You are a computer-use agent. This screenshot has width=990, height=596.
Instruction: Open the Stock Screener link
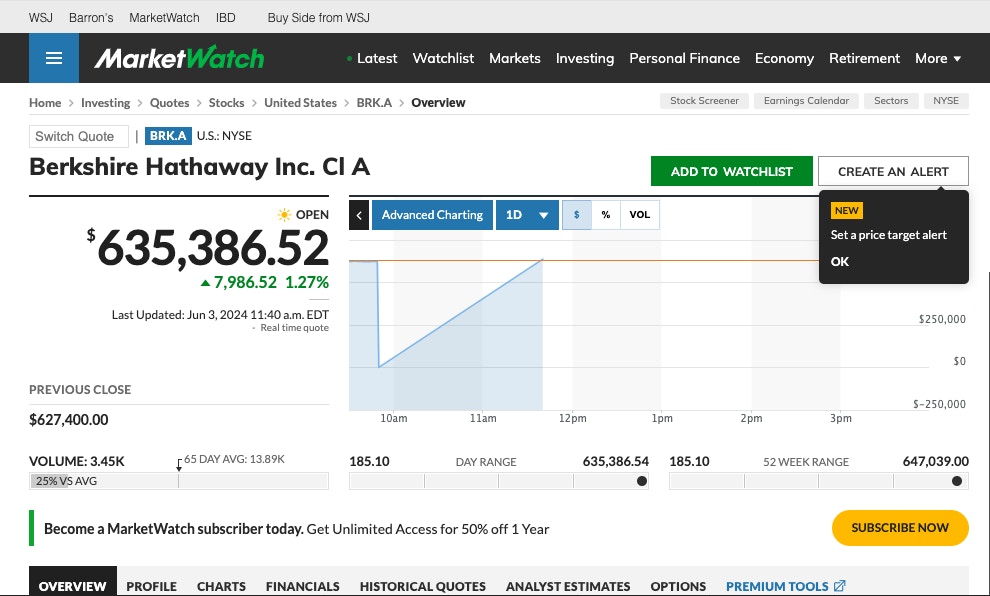pos(704,101)
